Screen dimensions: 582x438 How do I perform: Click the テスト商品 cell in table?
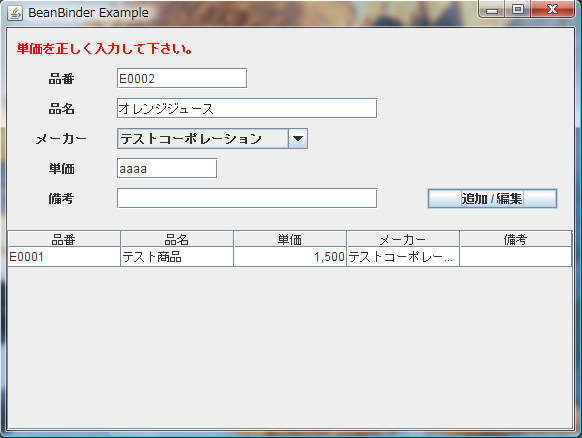pyautogui.click(x=177, y=257)
